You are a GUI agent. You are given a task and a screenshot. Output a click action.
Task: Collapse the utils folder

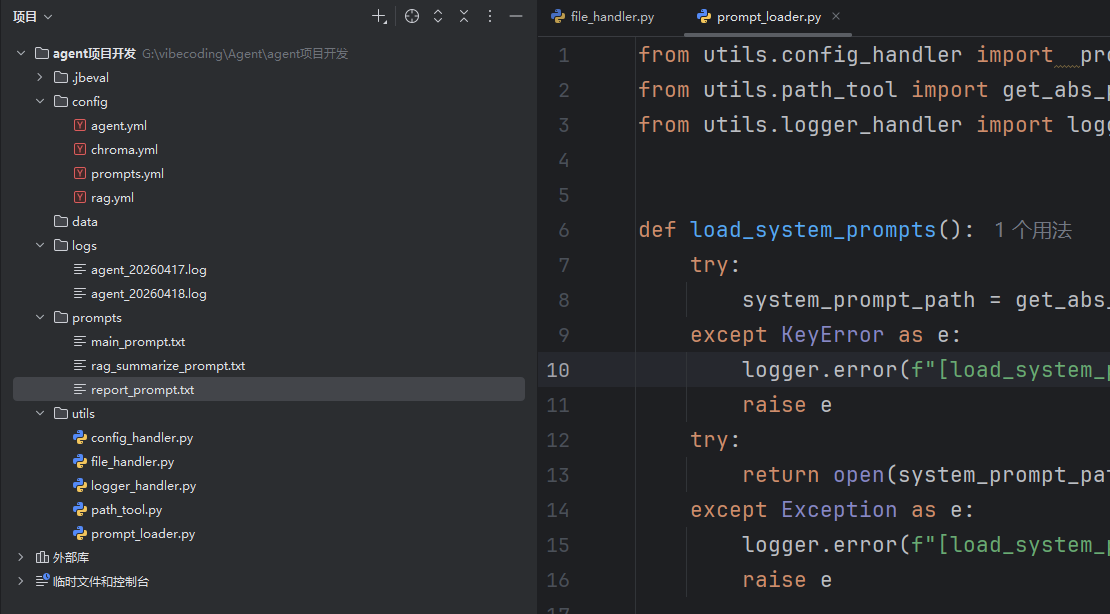click(40, 414)
